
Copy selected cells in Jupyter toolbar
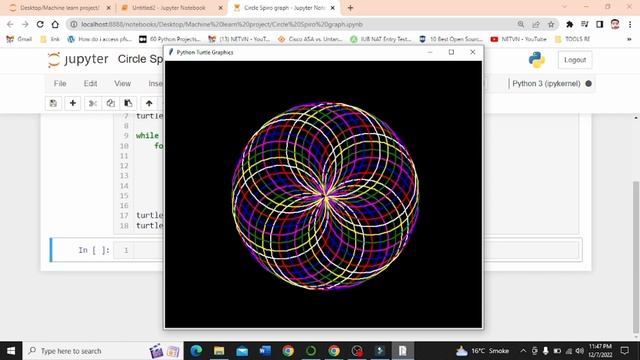point(110,103)
